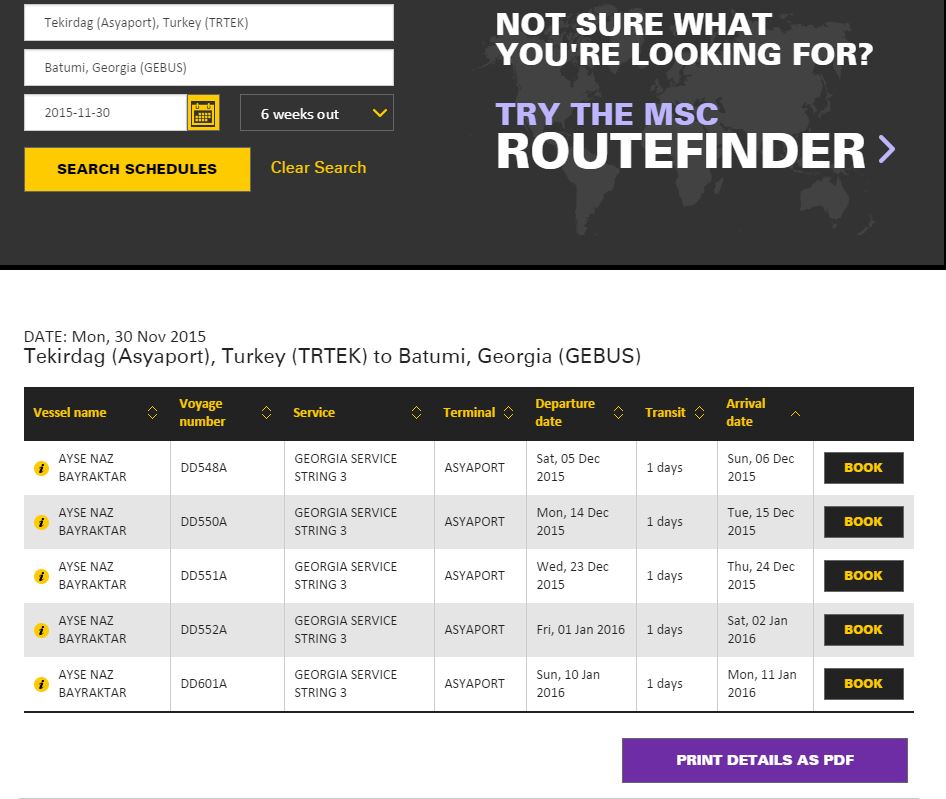Open the calendar date picker icon
Image resolution: width=946 pixels, height=799 pixels.
(203, 113)
